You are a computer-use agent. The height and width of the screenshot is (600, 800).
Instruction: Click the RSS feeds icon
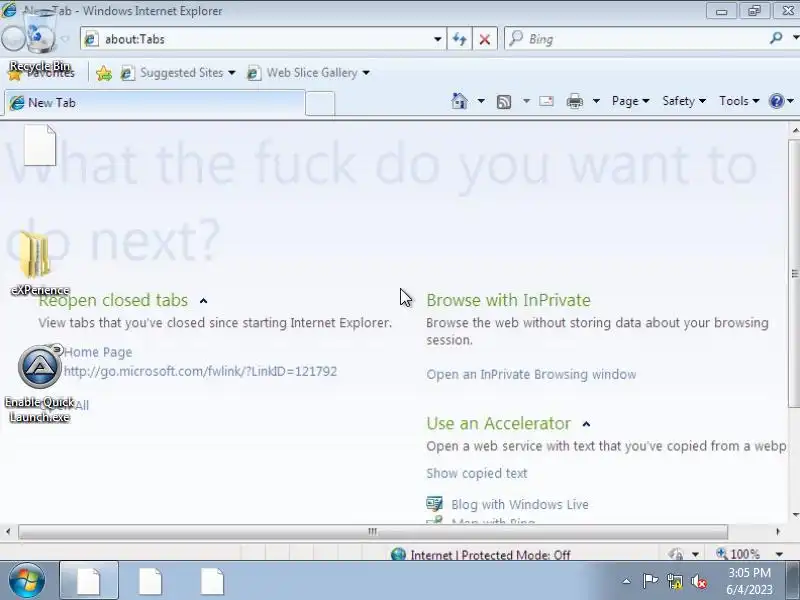[504, 102]
